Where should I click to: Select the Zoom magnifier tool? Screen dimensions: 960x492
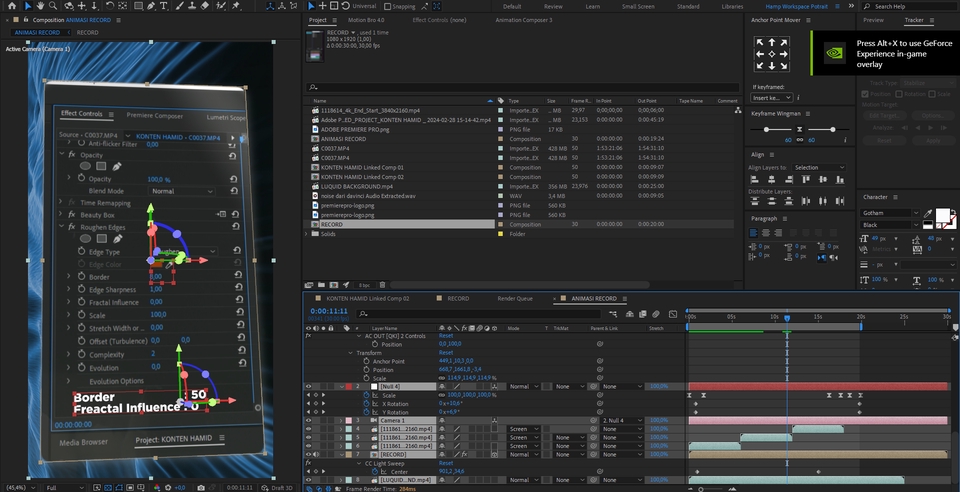(x=53, y=6)
